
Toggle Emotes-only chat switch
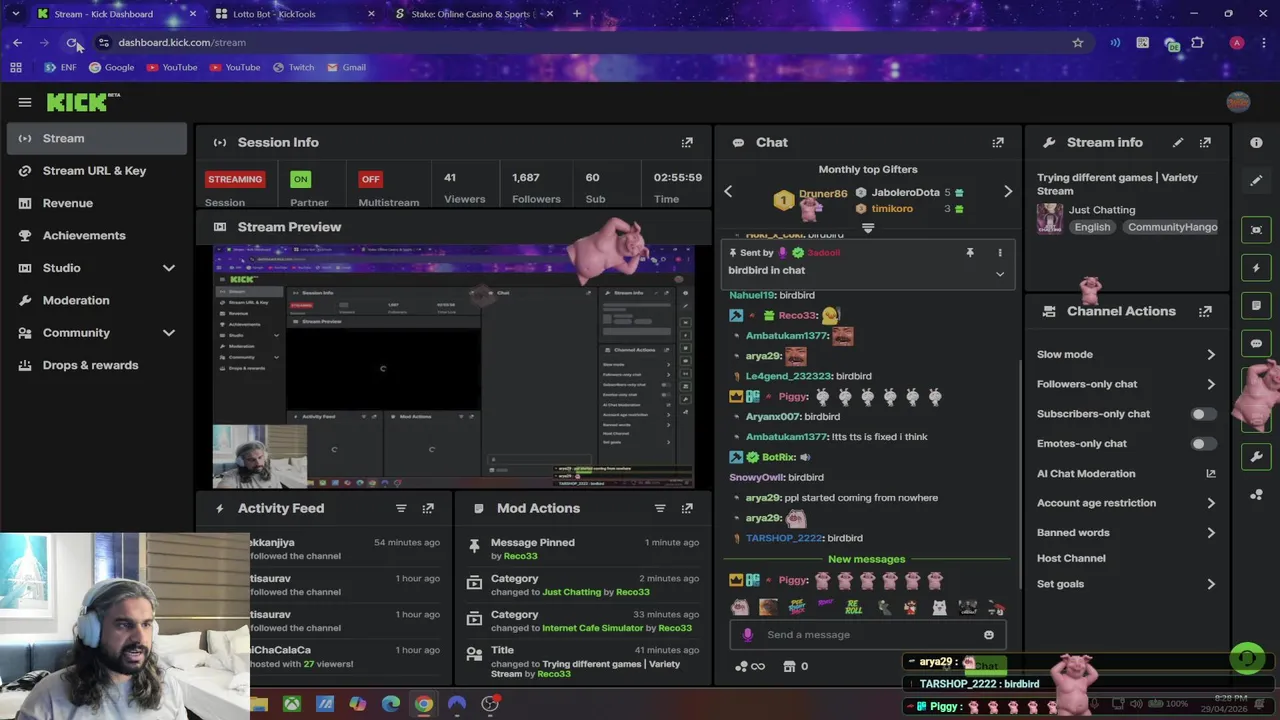pos(1203,444)
